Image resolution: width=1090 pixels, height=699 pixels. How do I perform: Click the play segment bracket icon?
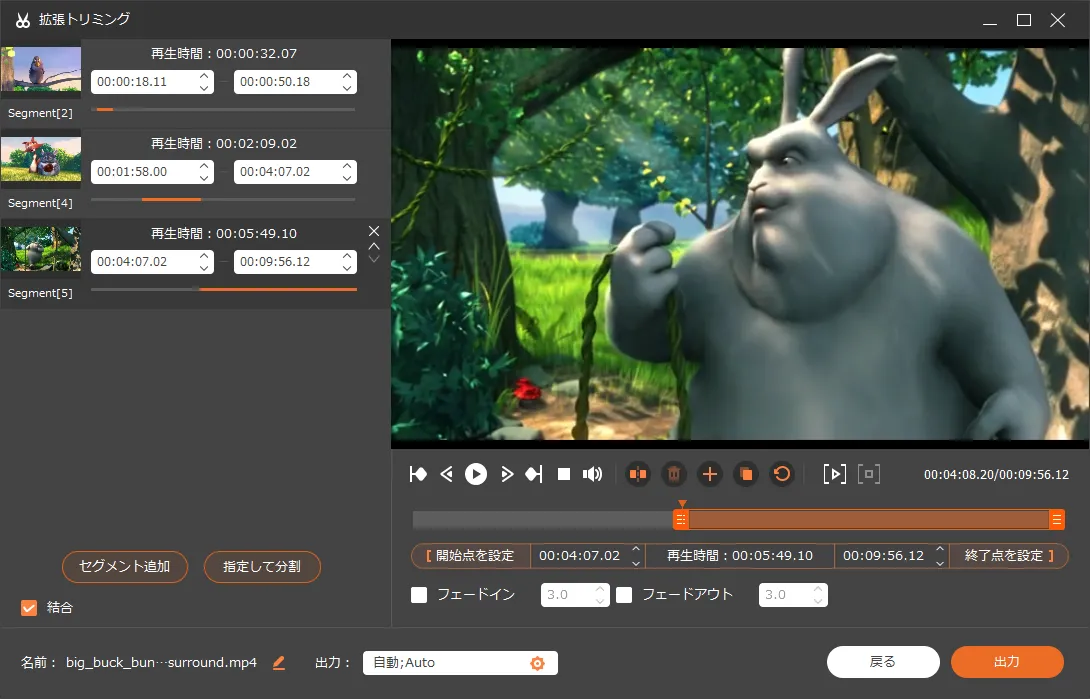coord(834,474)
